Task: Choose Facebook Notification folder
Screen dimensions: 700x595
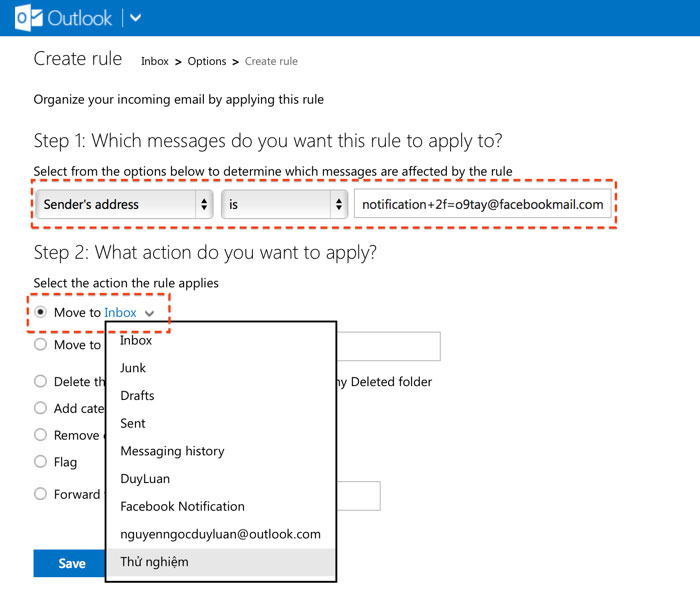Action: click(x=221, y=506)
